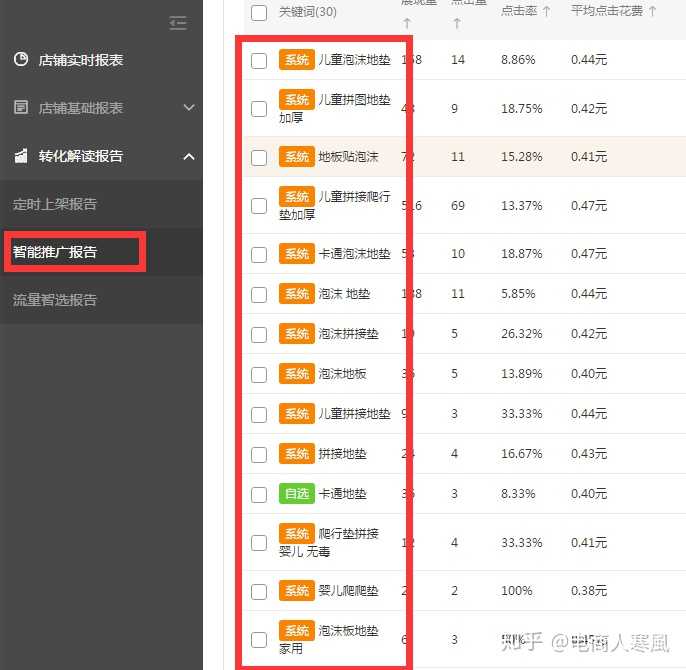Screen dimensions: 686x670
Task: Check the box for 儿童拼图地垫加厚
Action: 259,109
